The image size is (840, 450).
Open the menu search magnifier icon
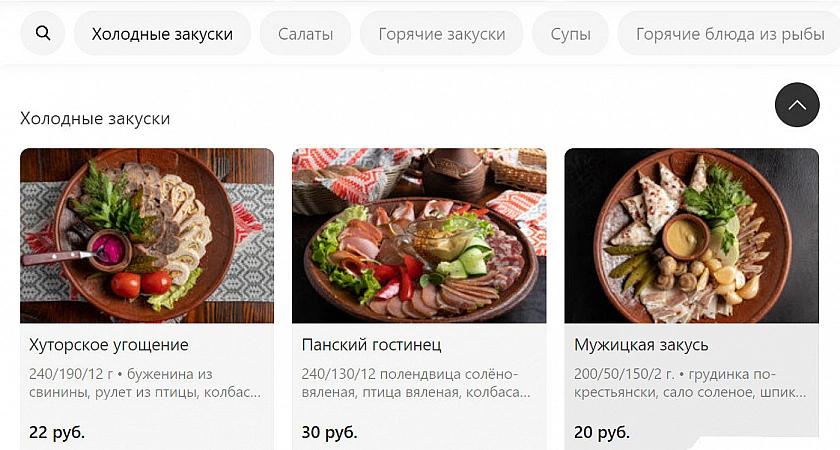(43, 33)
